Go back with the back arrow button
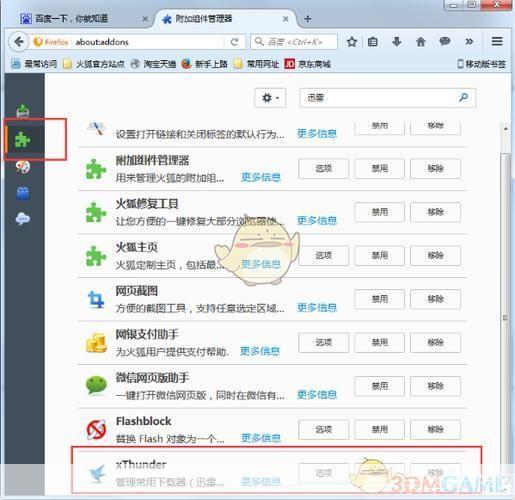 pyautogui.click(x=19, y=42)
